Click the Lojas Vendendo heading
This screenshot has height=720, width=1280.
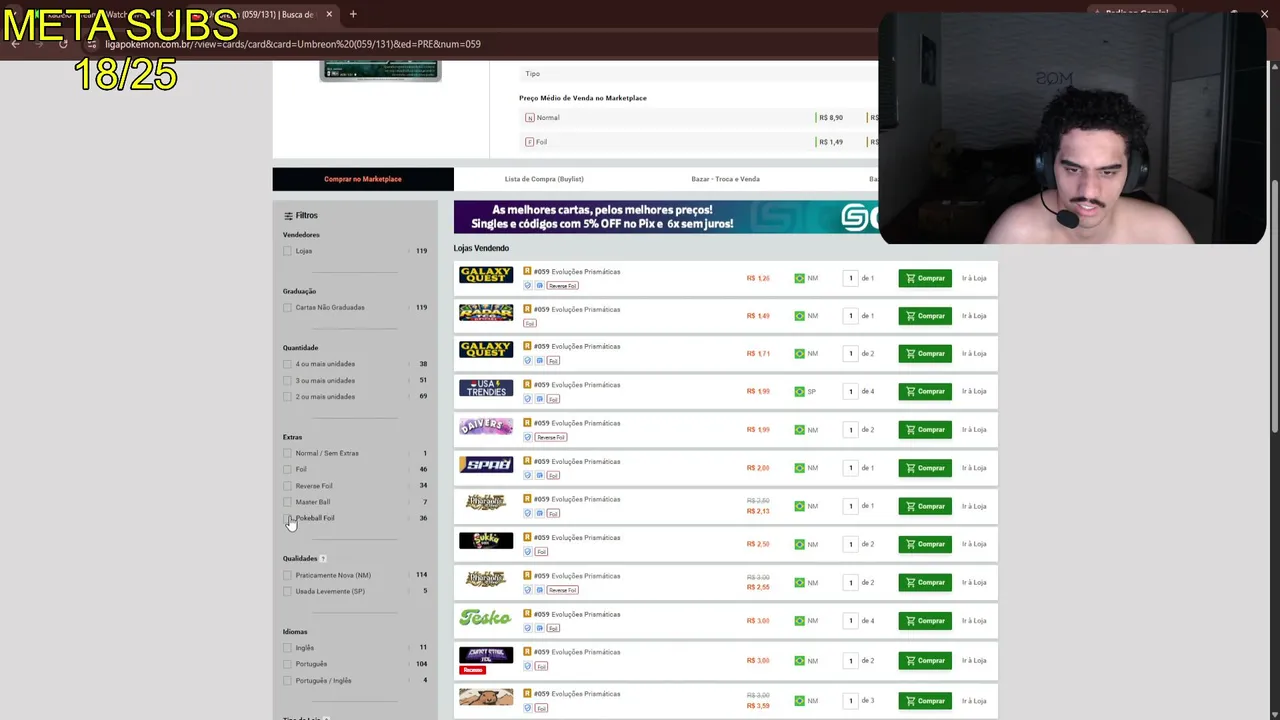(x=481, y=248)
